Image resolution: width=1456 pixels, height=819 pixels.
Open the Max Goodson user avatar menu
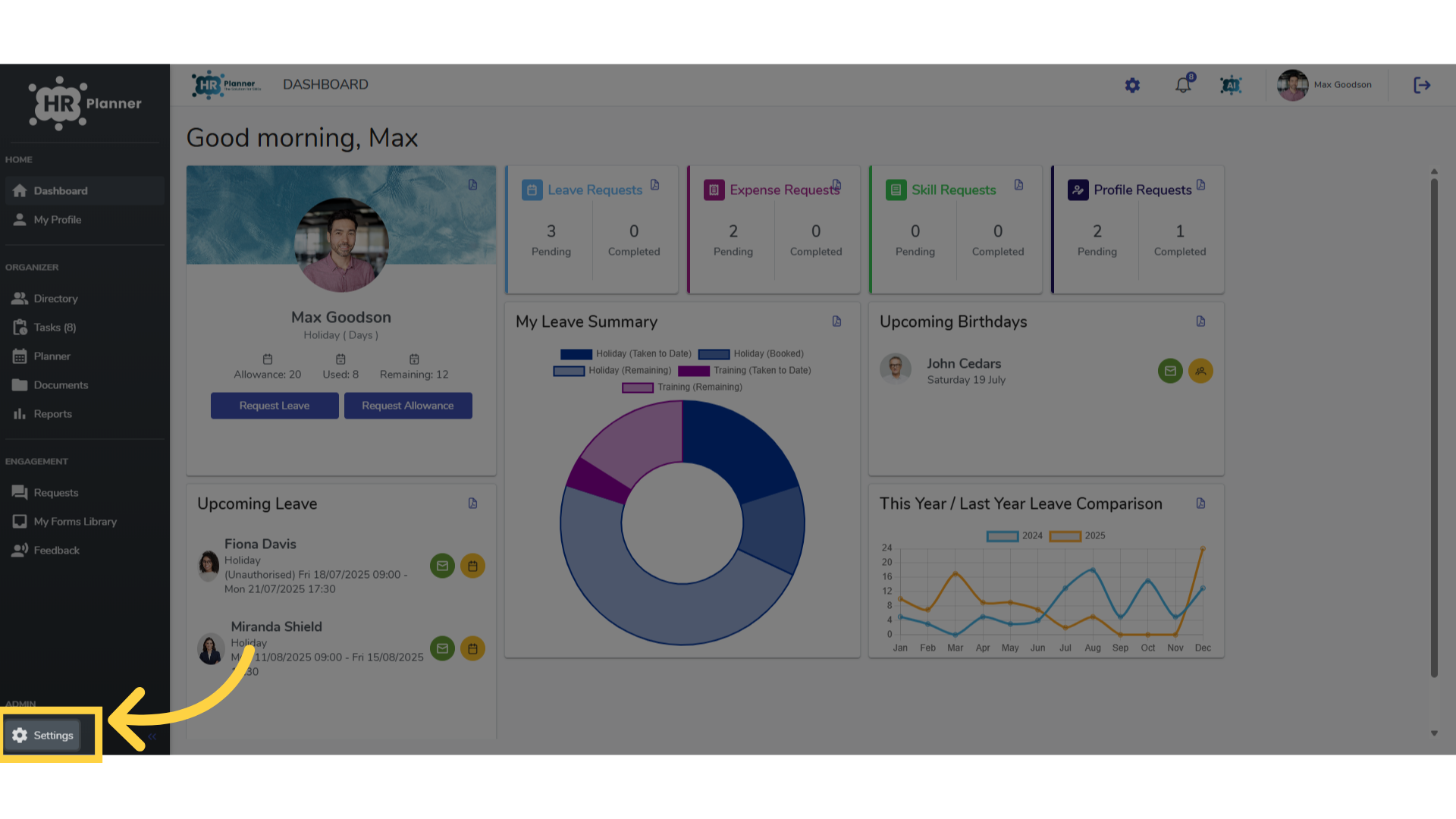pos(1292,85)
